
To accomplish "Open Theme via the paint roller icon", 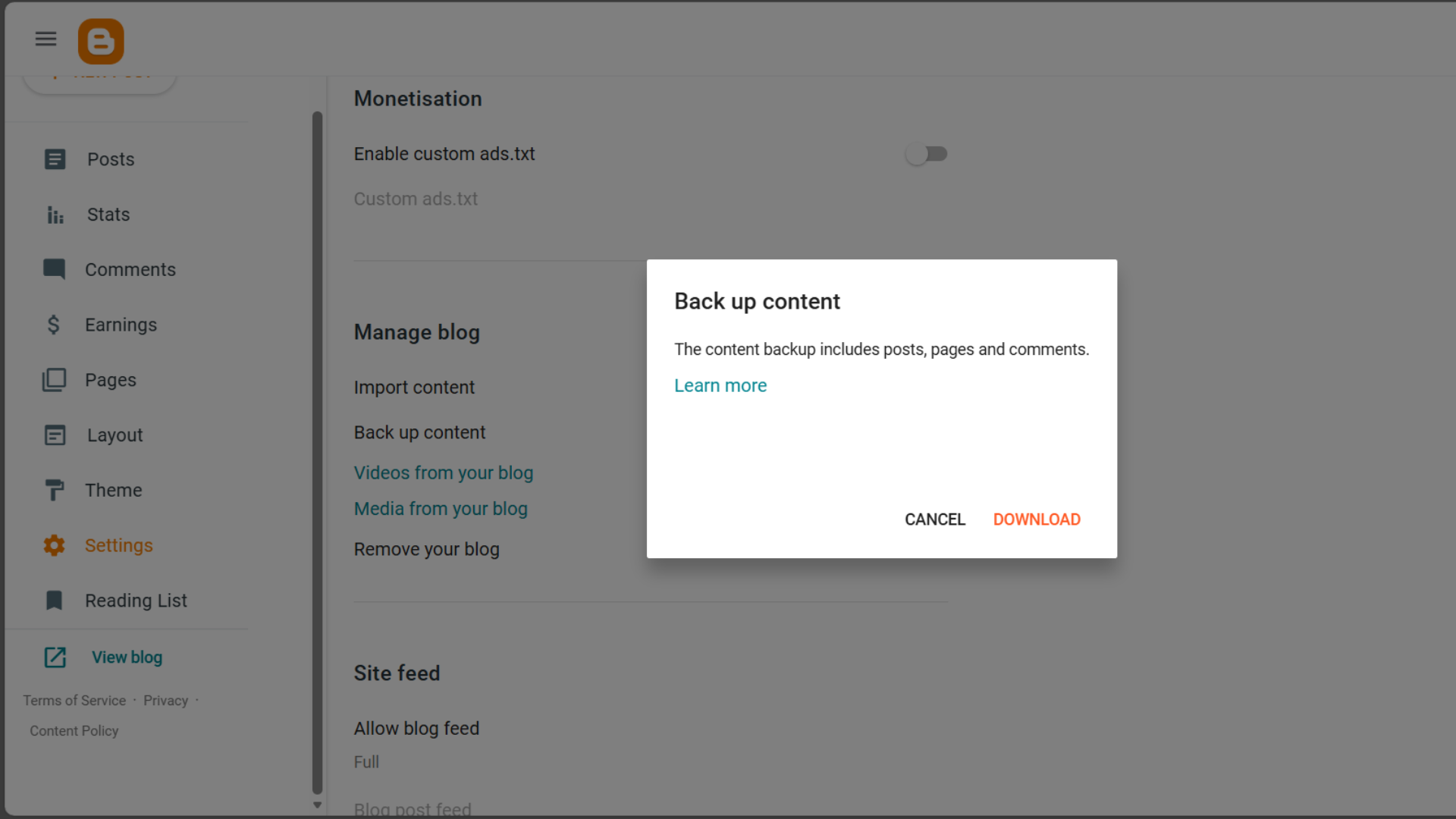I will click(55, 490).
